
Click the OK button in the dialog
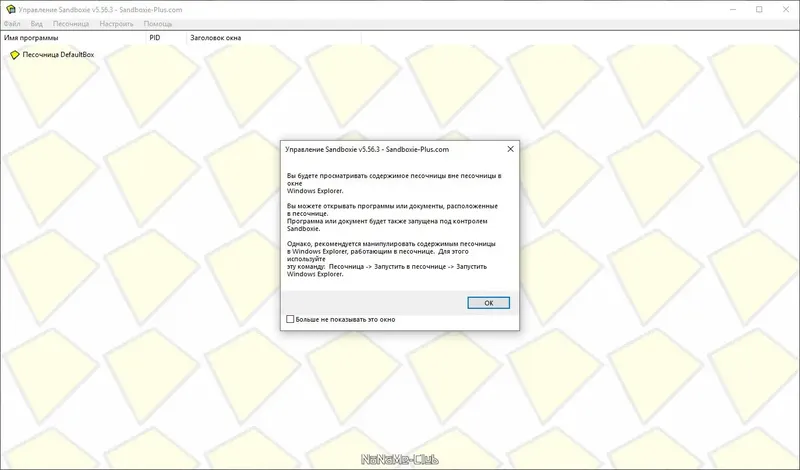click(x=488, y=303)
